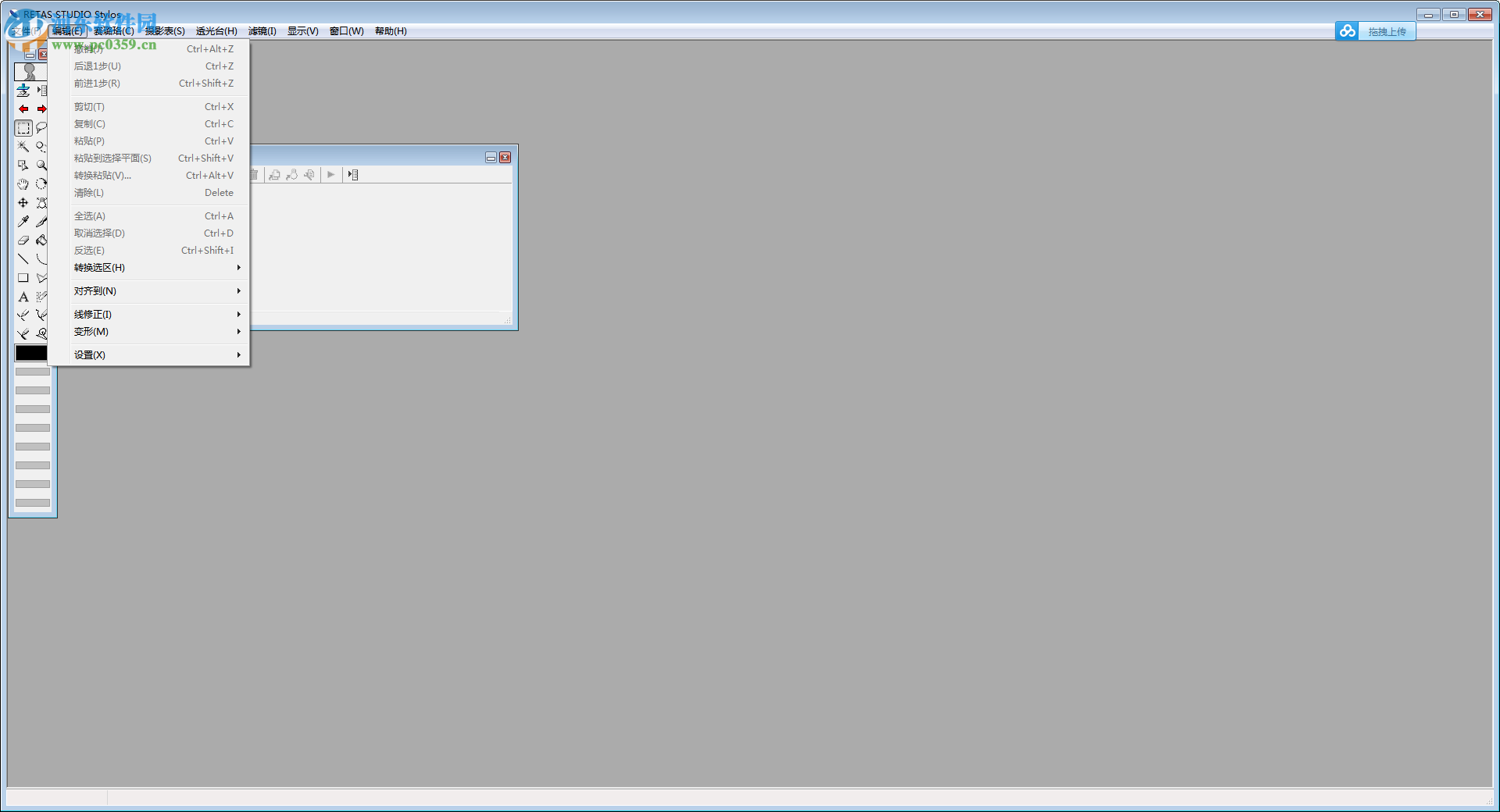Select the magnifier zoom tool

pyautogui.click(x=41, y=166)
